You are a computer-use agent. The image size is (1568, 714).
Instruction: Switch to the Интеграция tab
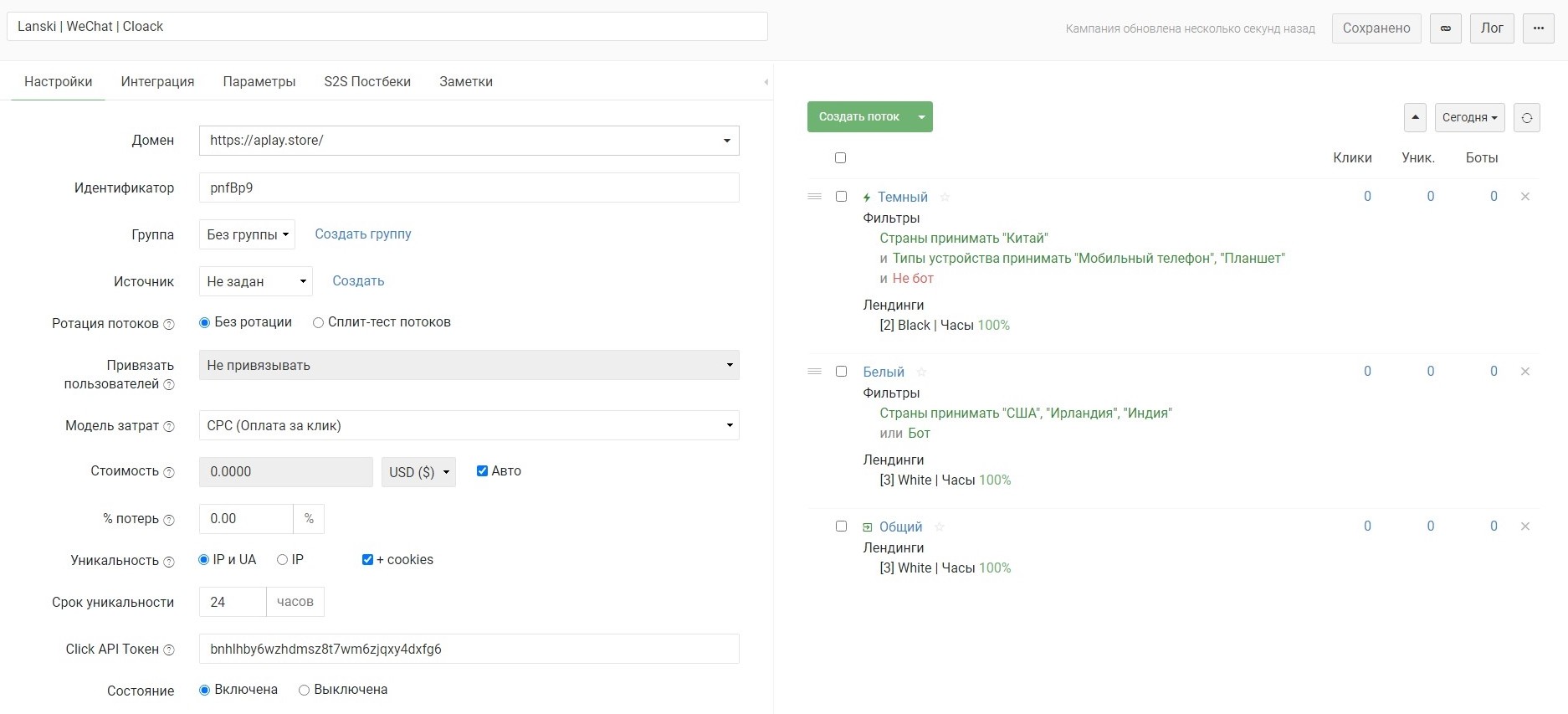157,82
